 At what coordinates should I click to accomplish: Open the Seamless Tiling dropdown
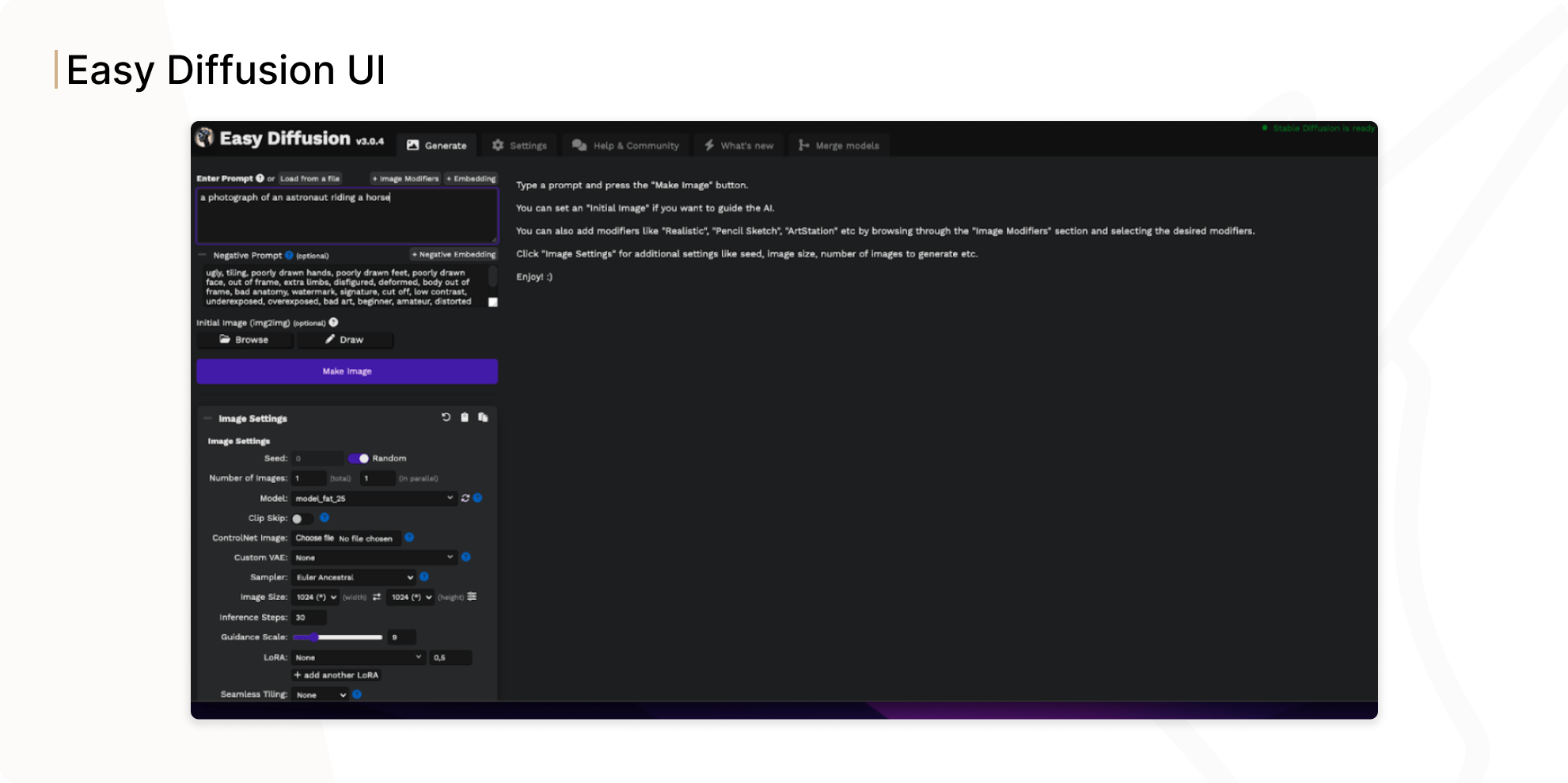(x=320, y=694)
